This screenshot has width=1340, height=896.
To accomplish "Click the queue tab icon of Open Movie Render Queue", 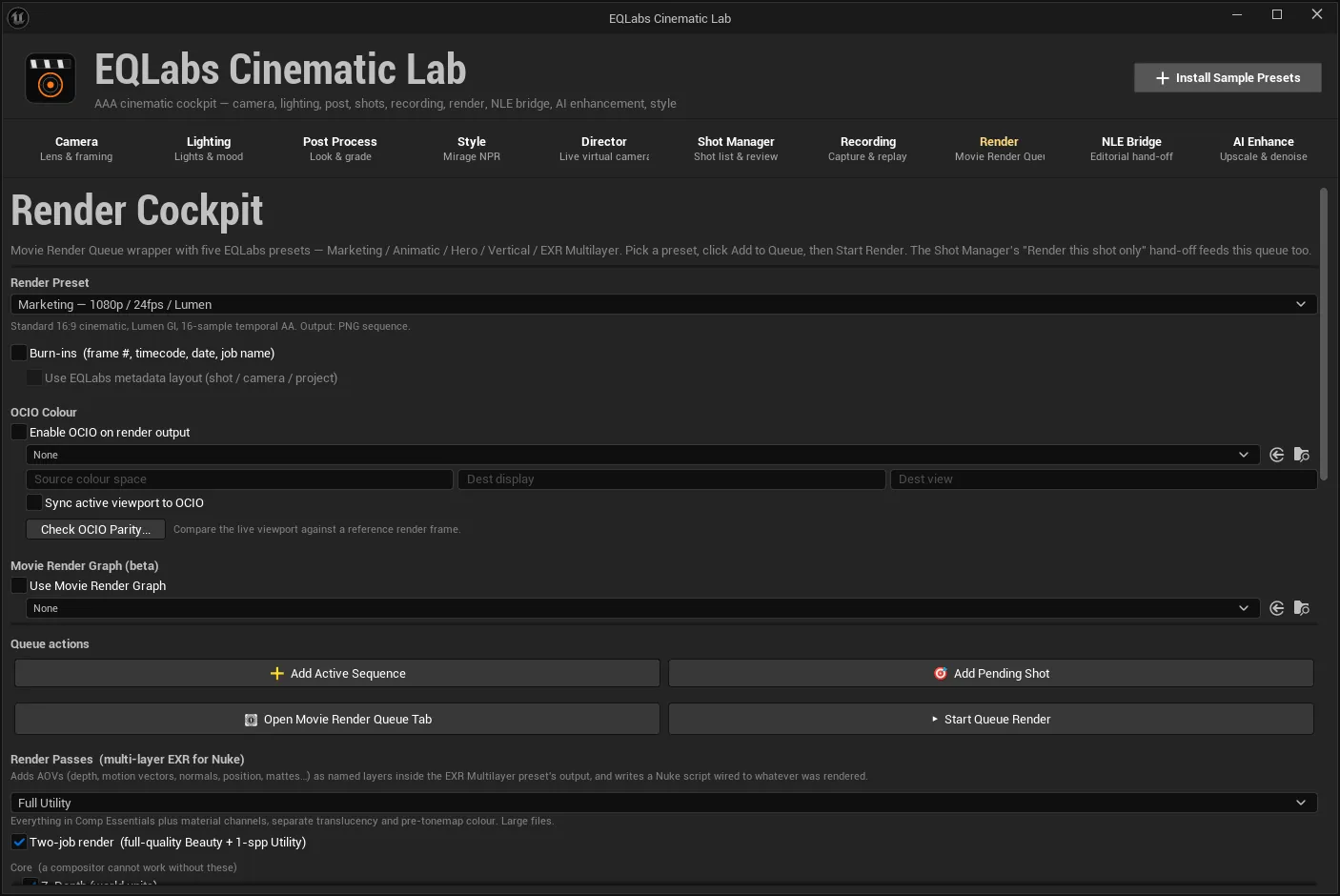I will [x=251, y=720].
